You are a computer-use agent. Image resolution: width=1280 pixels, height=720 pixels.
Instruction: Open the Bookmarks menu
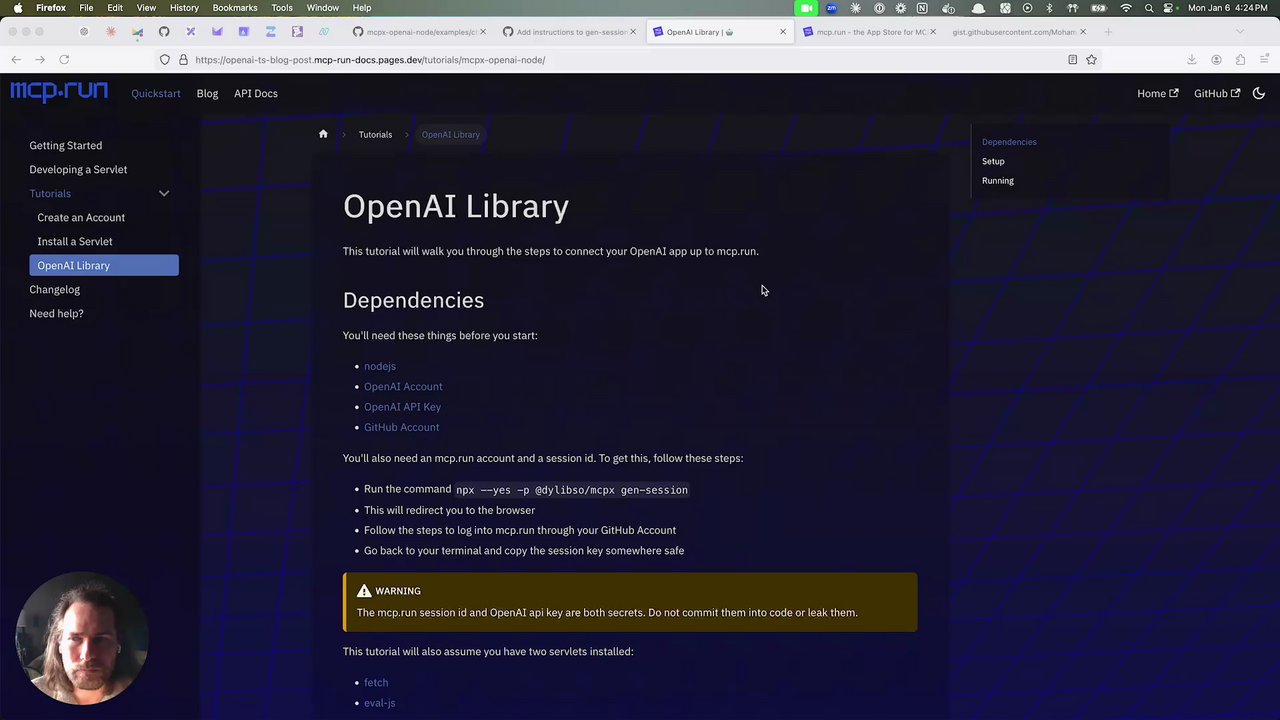coord(235,8)
